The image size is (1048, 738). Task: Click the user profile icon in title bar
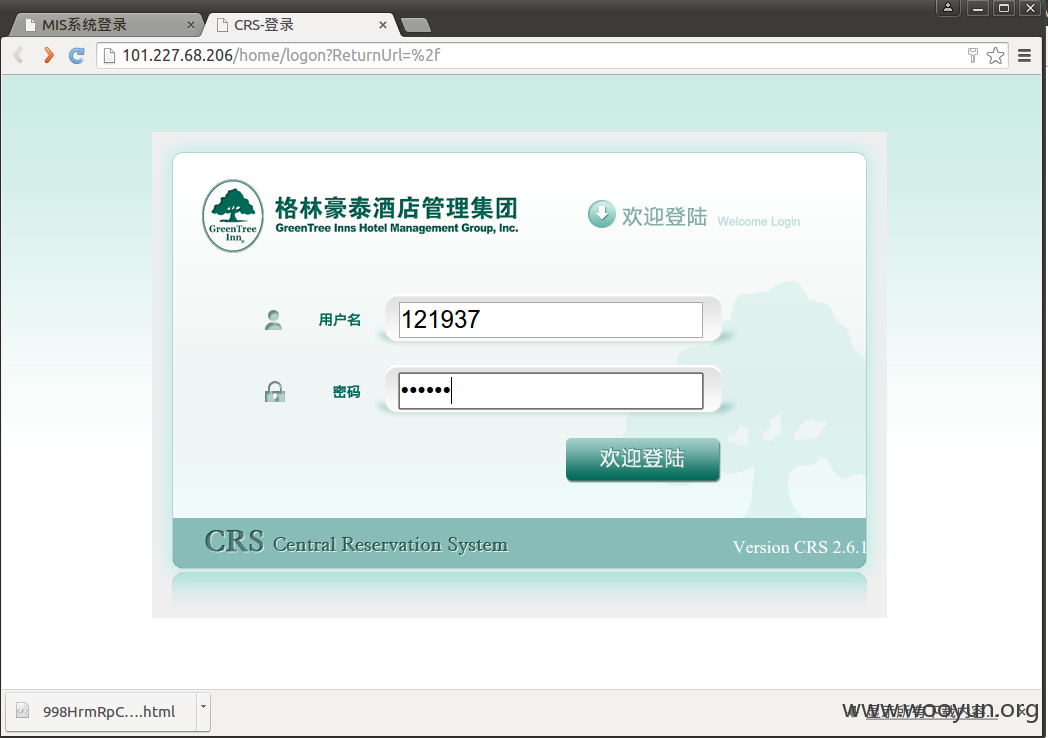point(948,8)
